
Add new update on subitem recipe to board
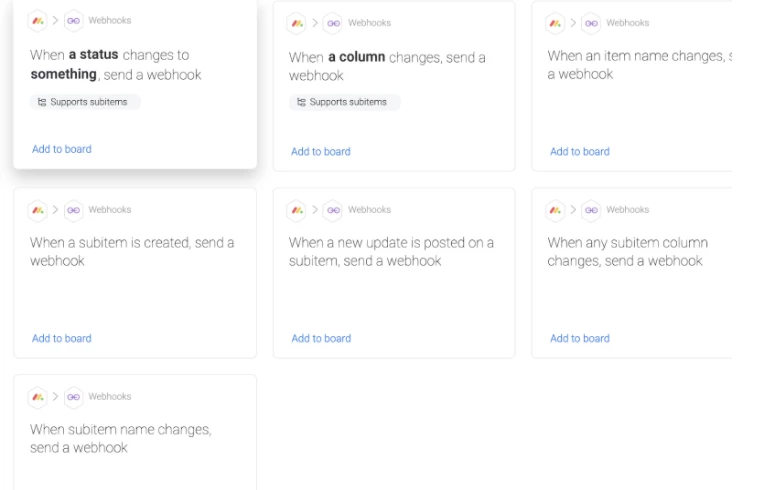[320, 338]
